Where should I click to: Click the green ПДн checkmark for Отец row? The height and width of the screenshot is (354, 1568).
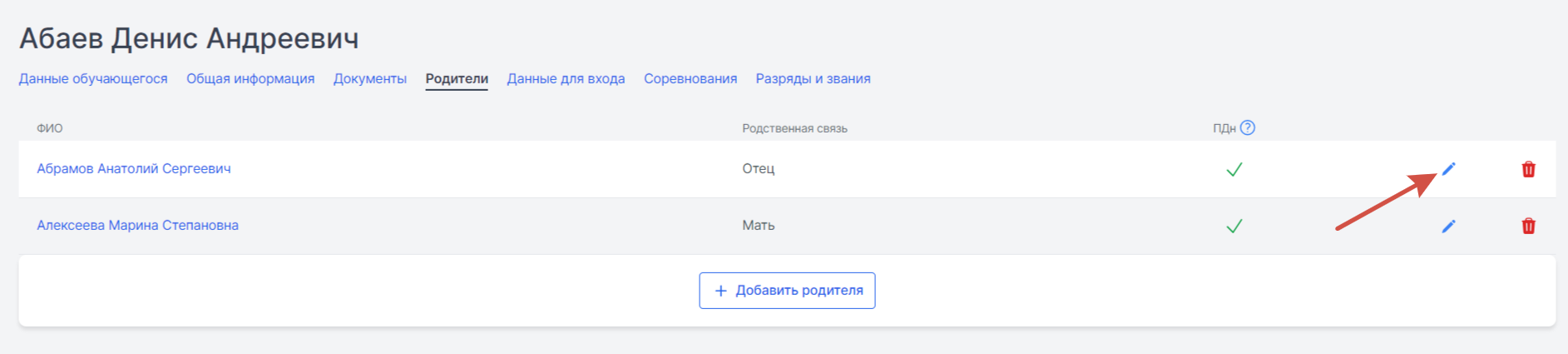point(1234,169)
